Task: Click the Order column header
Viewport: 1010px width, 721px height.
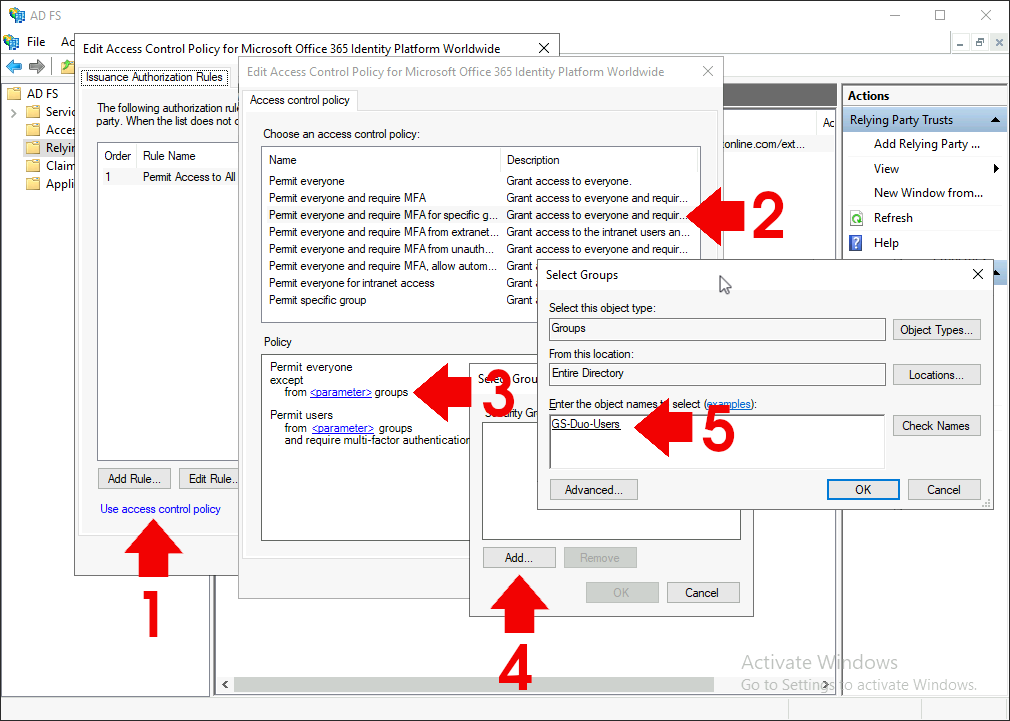Action: pyautogui.click(x=118, y=156)
